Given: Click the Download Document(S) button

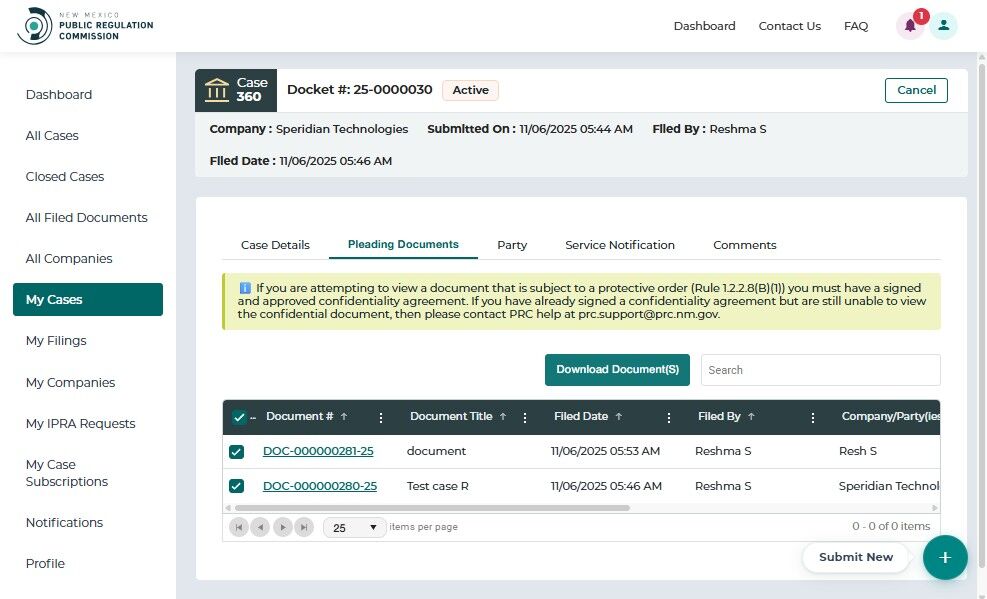Looking at the screenshot, I should (617, 370).
